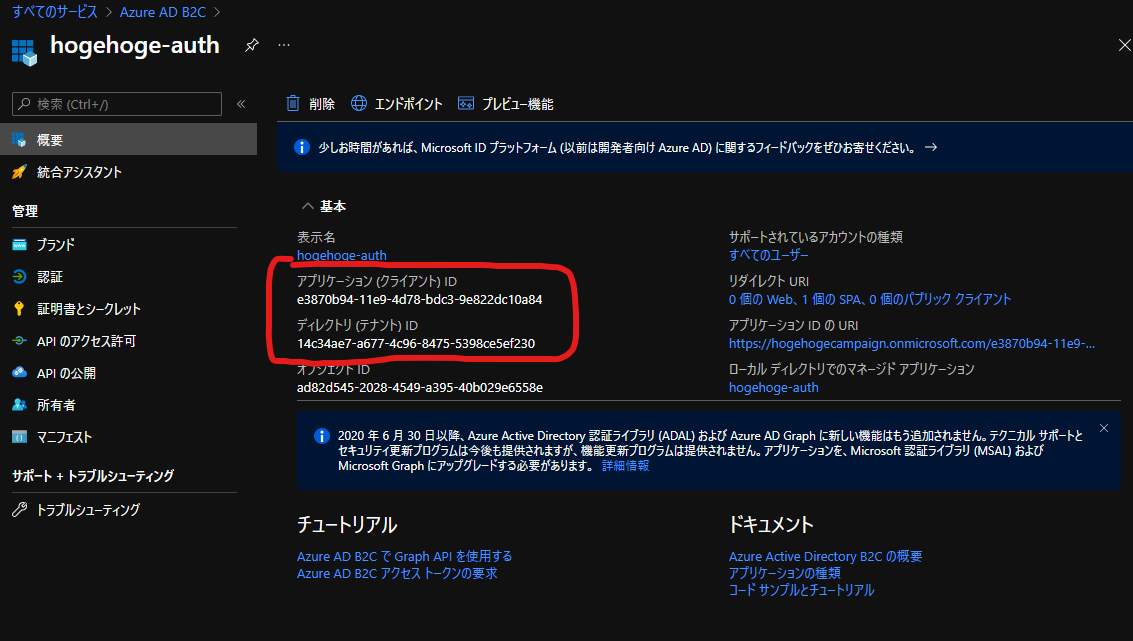Dismiss the ADAL deprecation notice
Screen dimensions: 1133x641
click(x=1103, y=429)
